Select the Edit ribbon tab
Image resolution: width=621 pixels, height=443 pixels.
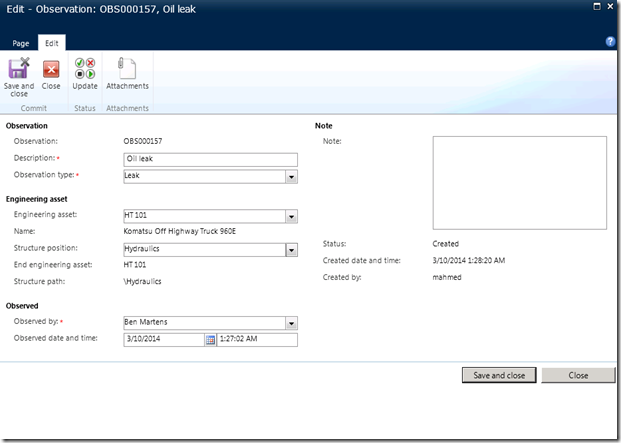click(52, 43)
